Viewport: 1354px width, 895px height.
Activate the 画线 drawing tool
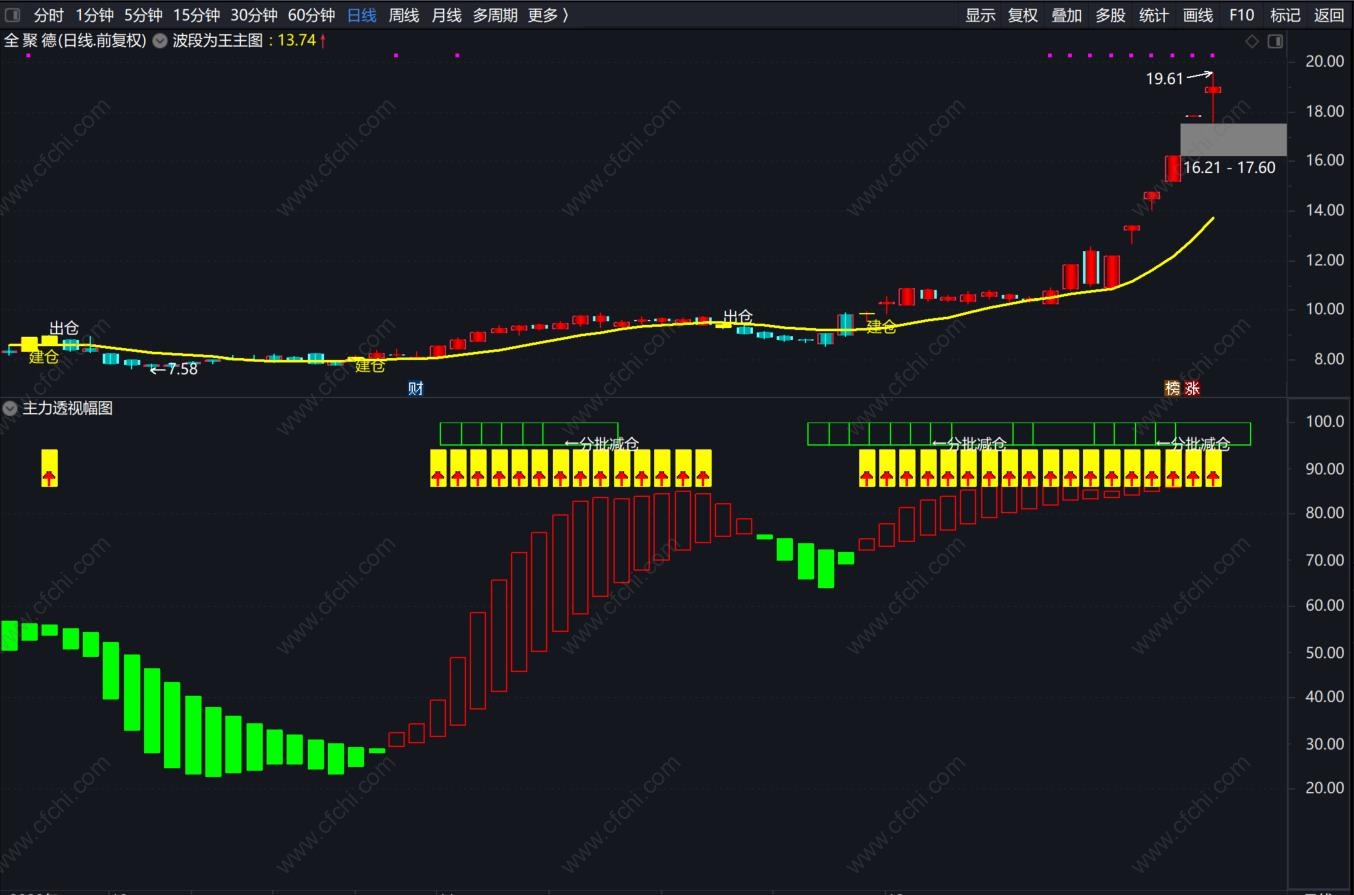[x=1198, y=15]
